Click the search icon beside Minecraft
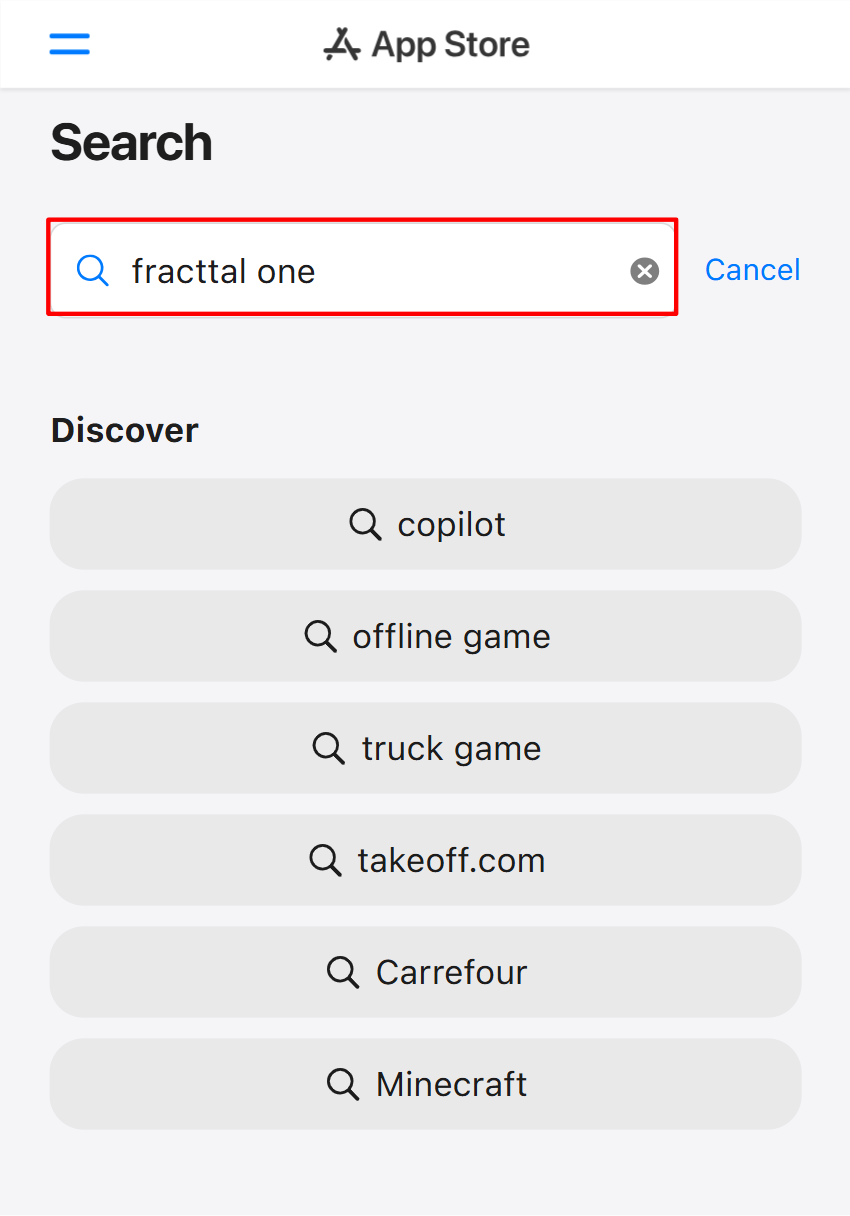The width and height of the screenshot is (850, 1216). tap(343, 1084)
